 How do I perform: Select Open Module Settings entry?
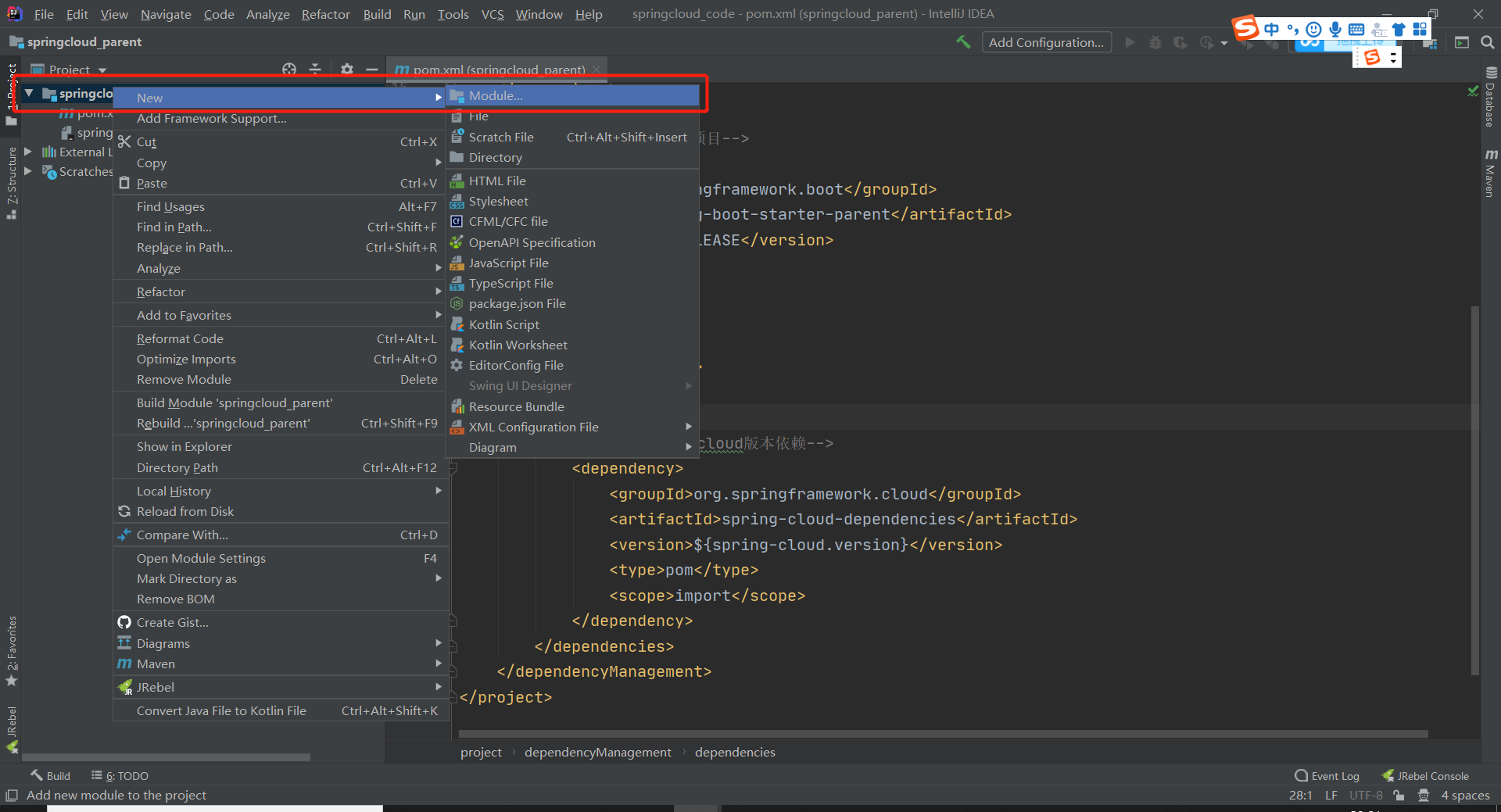point(281,558)
